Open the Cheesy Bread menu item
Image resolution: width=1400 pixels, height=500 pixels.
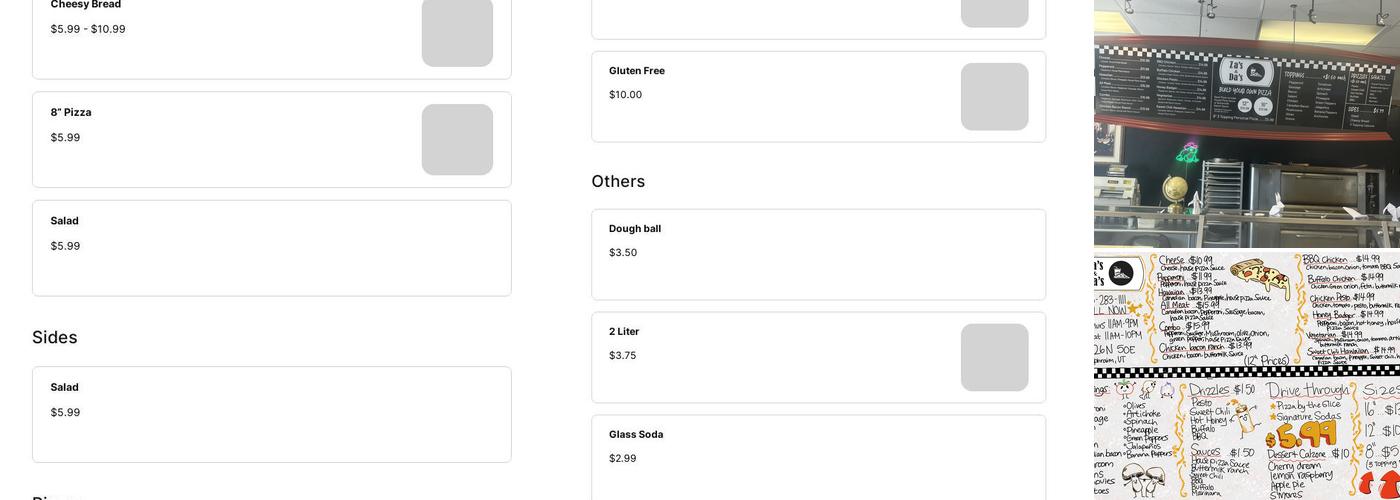click(86, 5)
